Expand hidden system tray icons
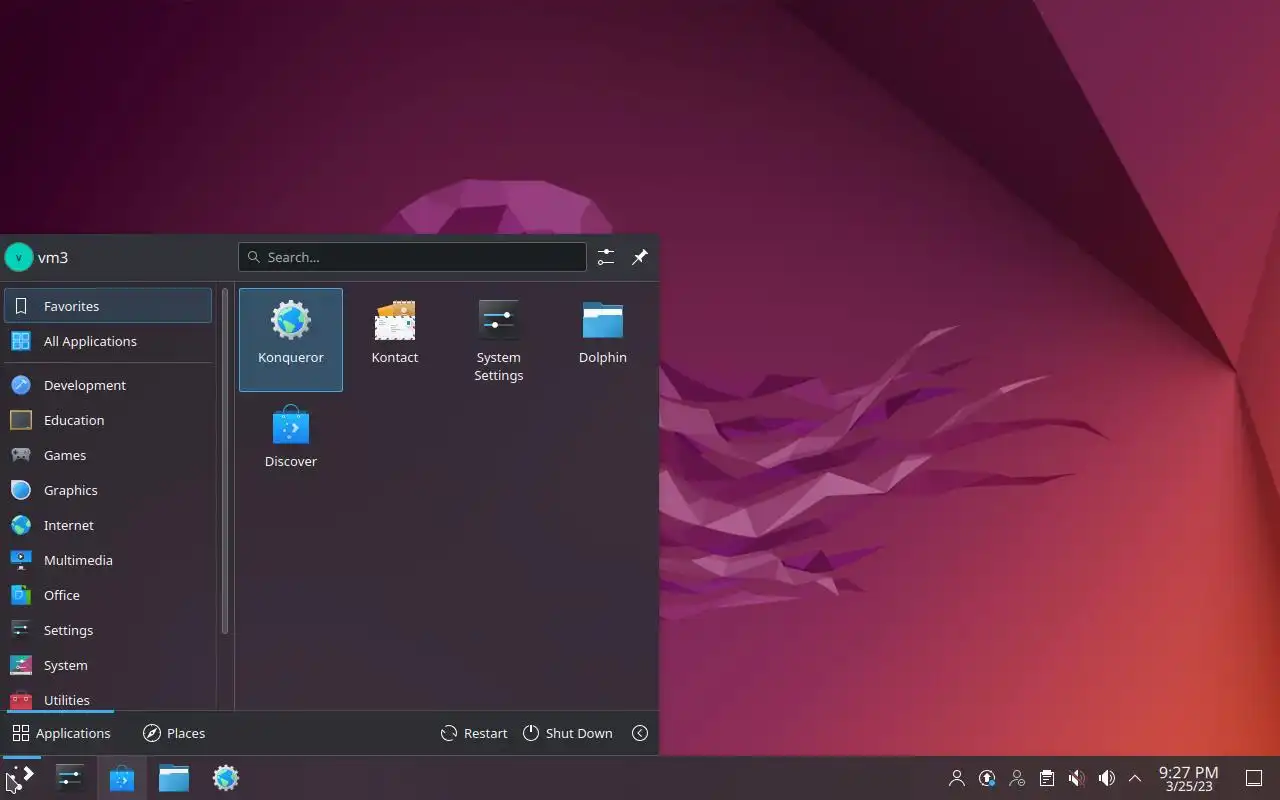The width and height of the screenshot is (1280, 800). tap(1135, 778)
